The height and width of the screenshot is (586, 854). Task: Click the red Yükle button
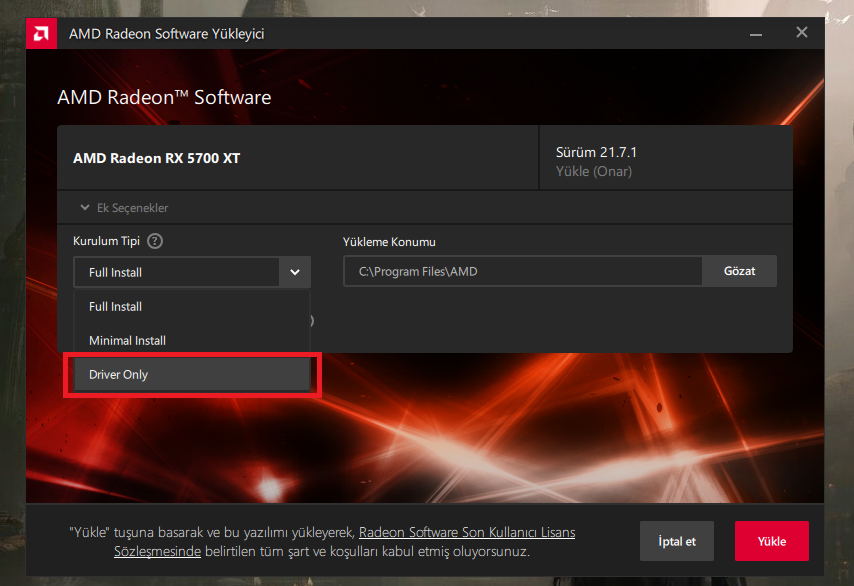(x=772, y=541)
